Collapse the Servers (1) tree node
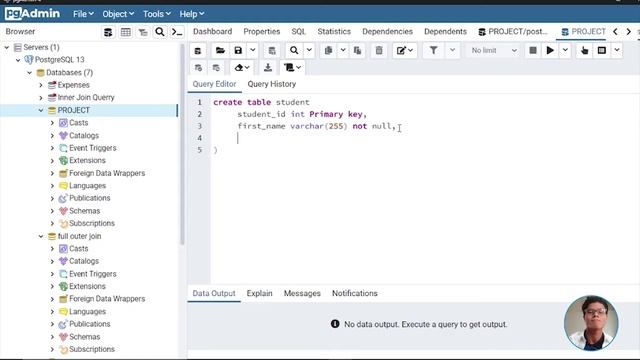 [7, 47]
